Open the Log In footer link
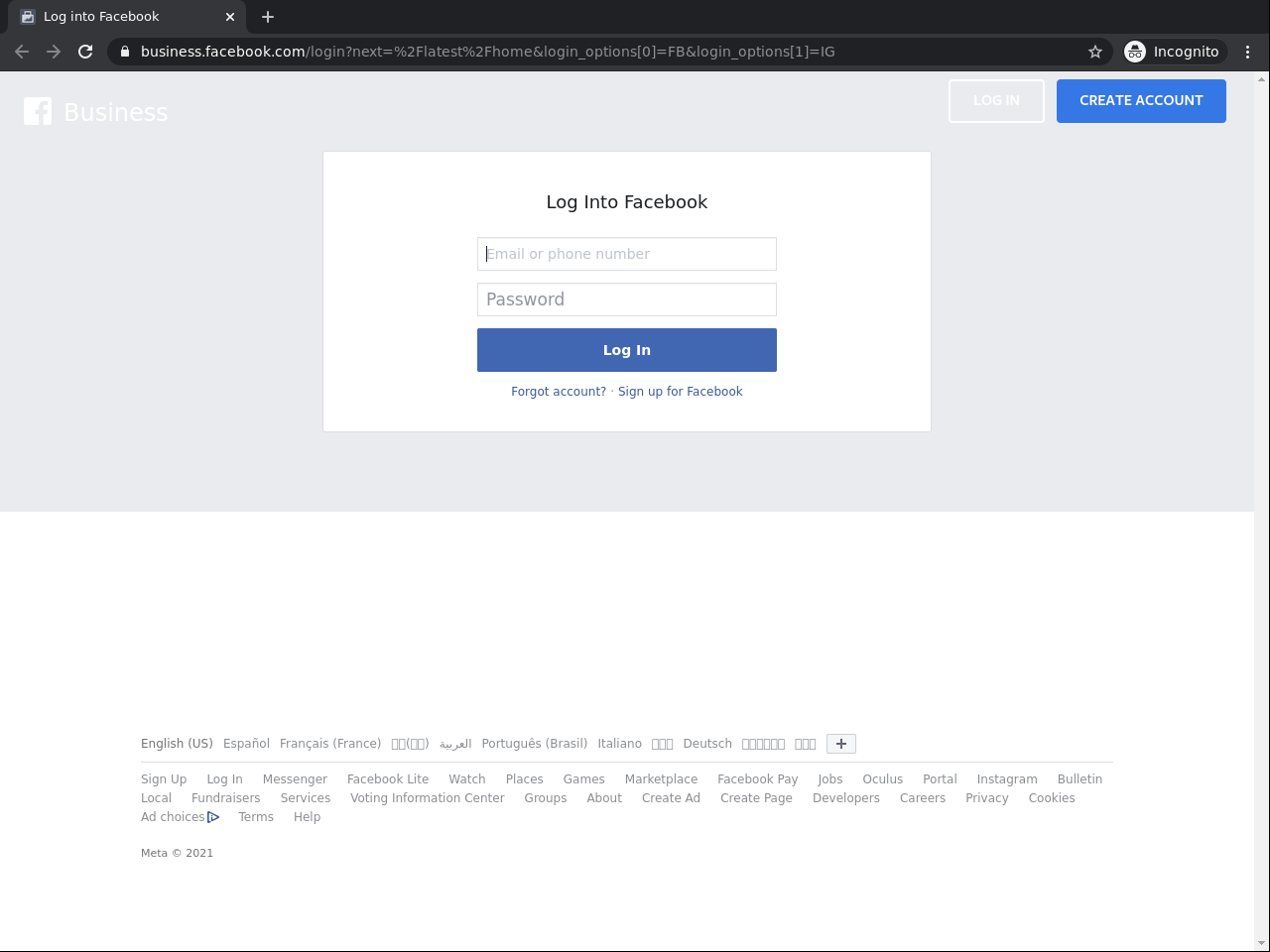The height and width of the screenshot is (952, 1270). tap(224, 779)
